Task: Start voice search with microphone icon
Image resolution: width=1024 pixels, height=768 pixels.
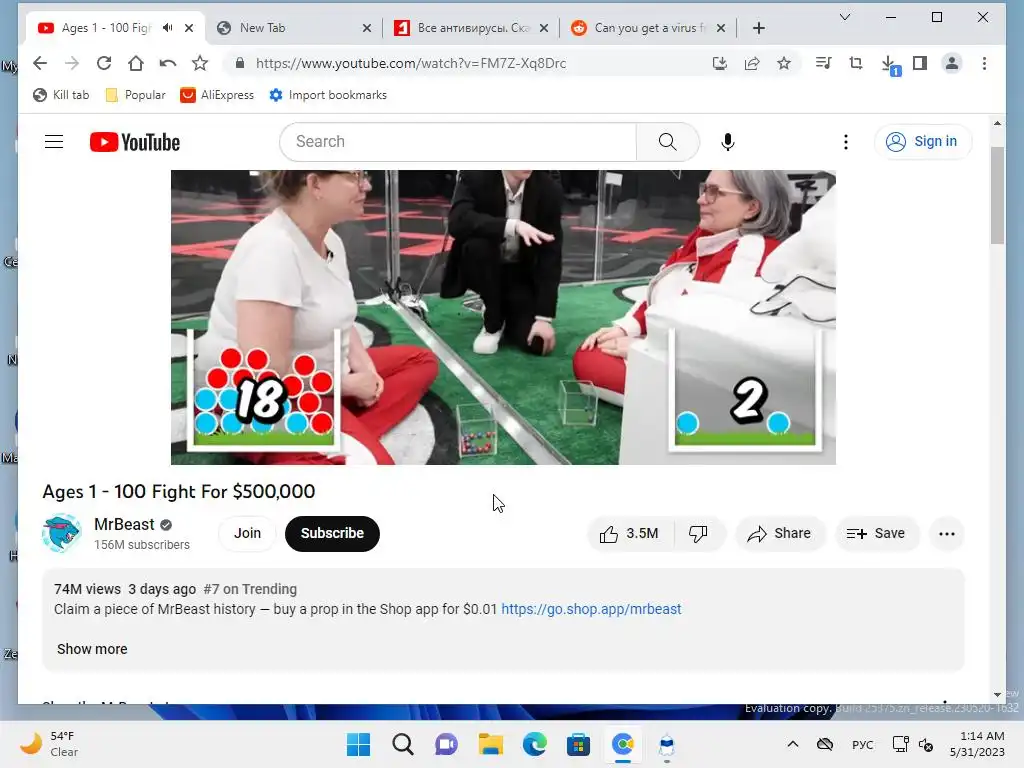Action: pos(728,142)
